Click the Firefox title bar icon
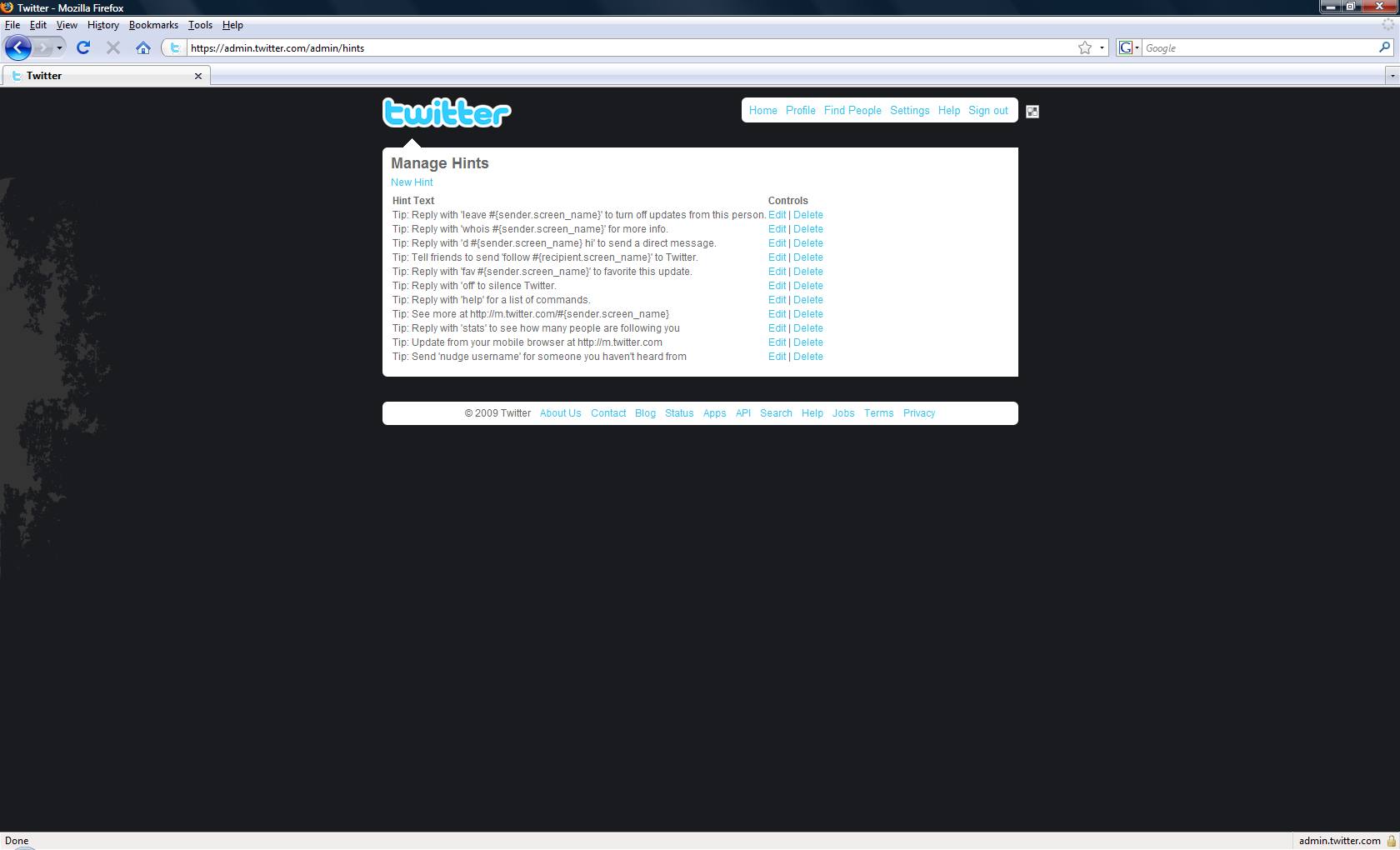This screenshot has height=850, width=1400. (7, 7)
